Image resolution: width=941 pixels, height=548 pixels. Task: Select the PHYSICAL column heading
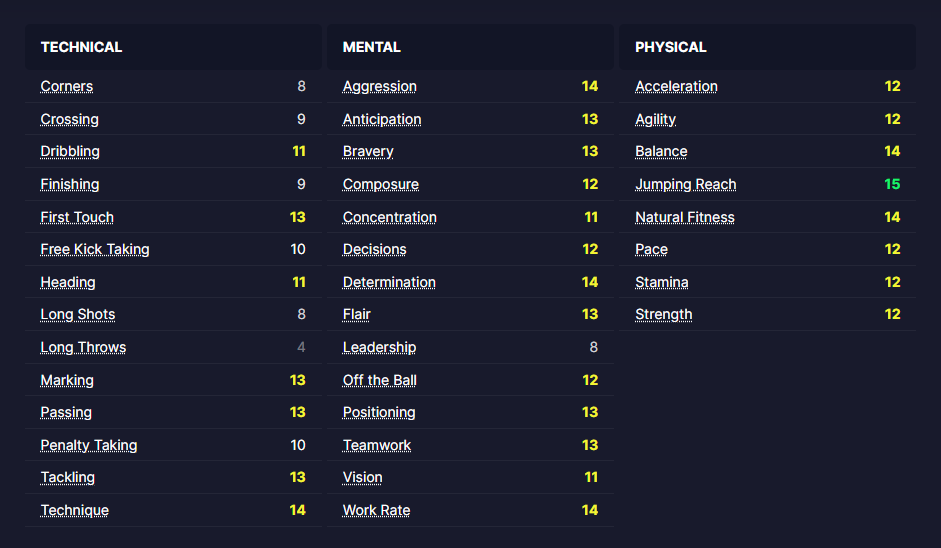pos(671,47)
